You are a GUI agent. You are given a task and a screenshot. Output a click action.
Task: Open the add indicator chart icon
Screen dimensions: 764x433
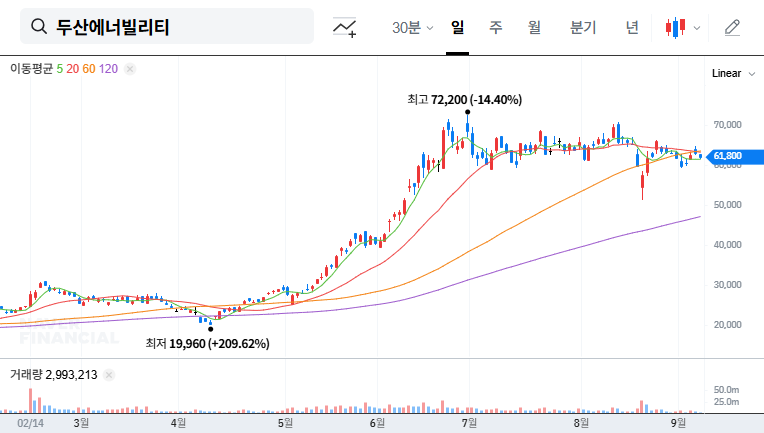tap(344, 27)
